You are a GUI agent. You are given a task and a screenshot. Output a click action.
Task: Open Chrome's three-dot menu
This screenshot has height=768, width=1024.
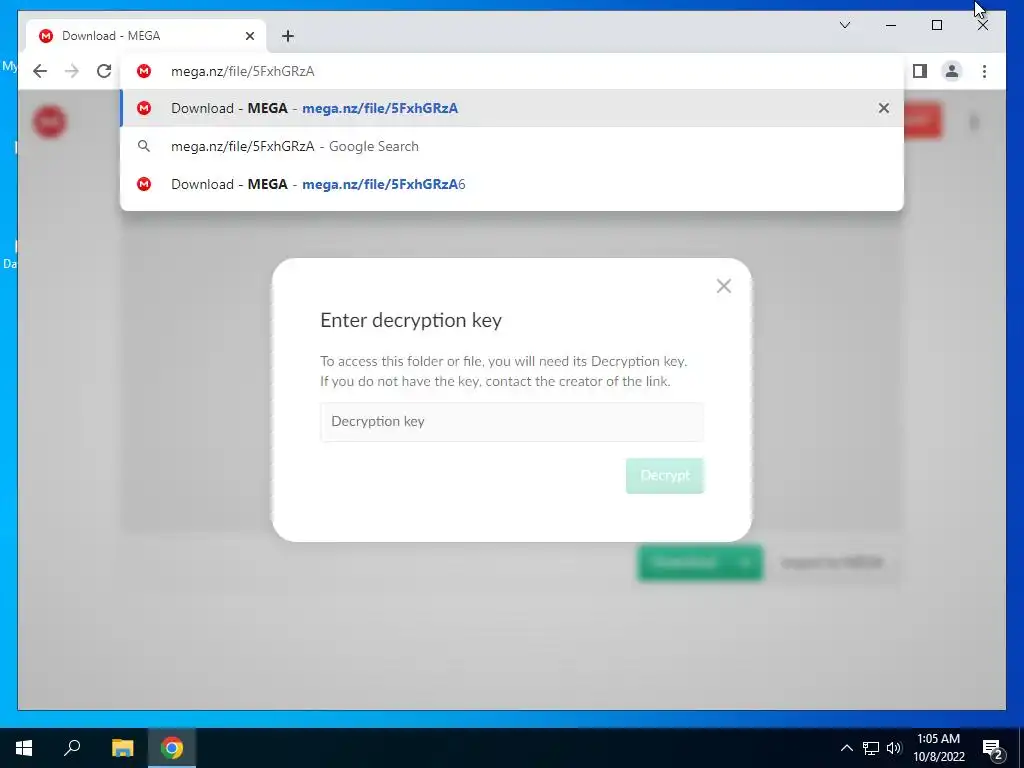click(984, 71)
